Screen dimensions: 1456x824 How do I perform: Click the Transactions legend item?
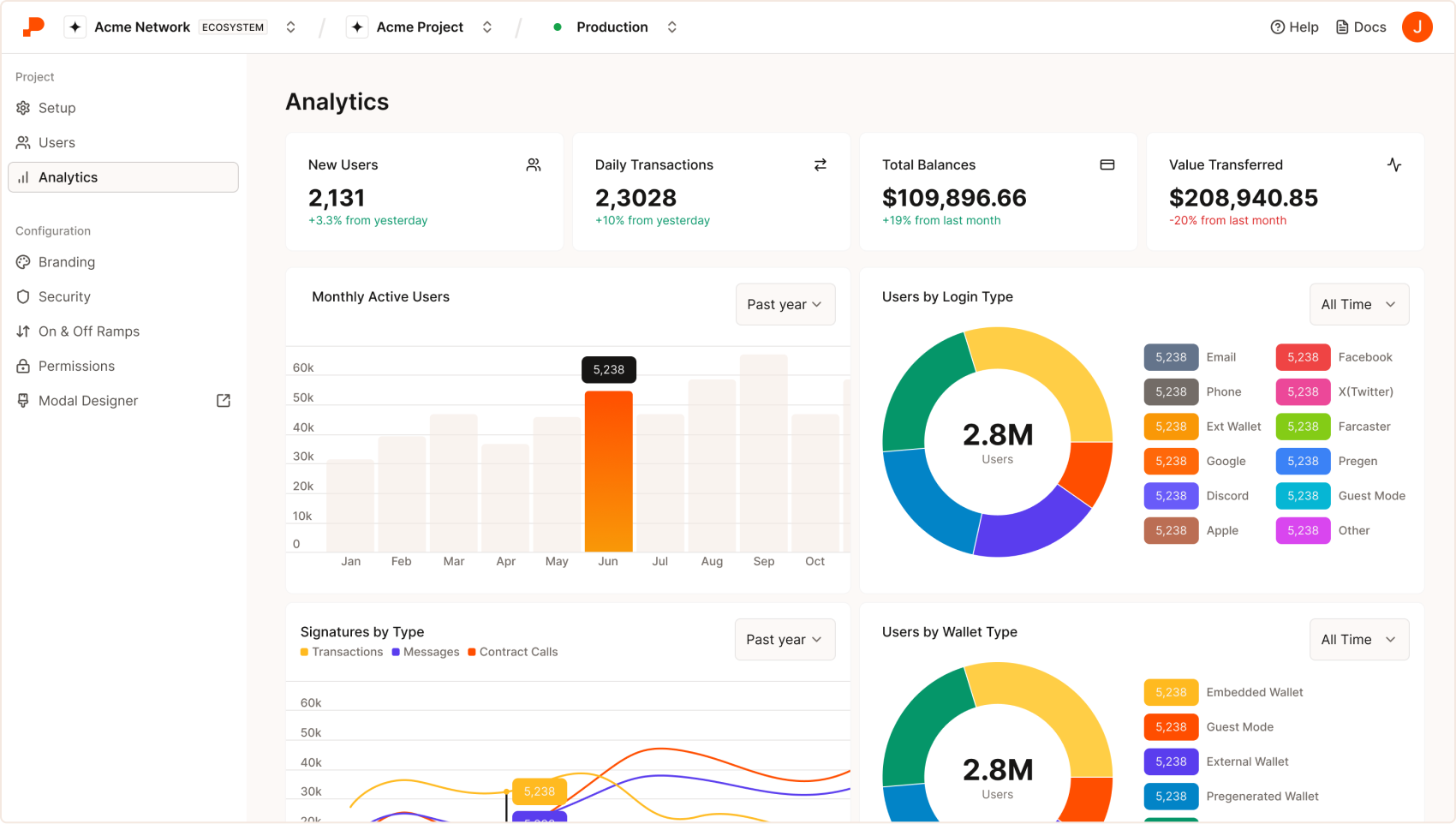point(342,652)
